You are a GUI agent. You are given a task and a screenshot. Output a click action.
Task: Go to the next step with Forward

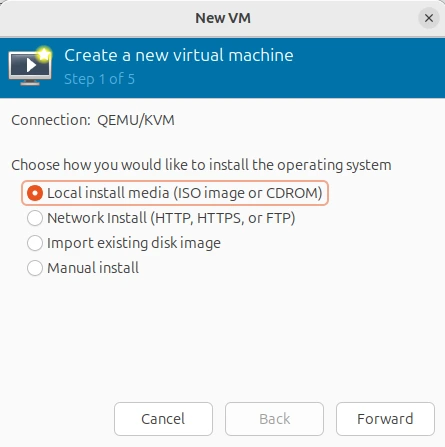(x=385, y=419)
